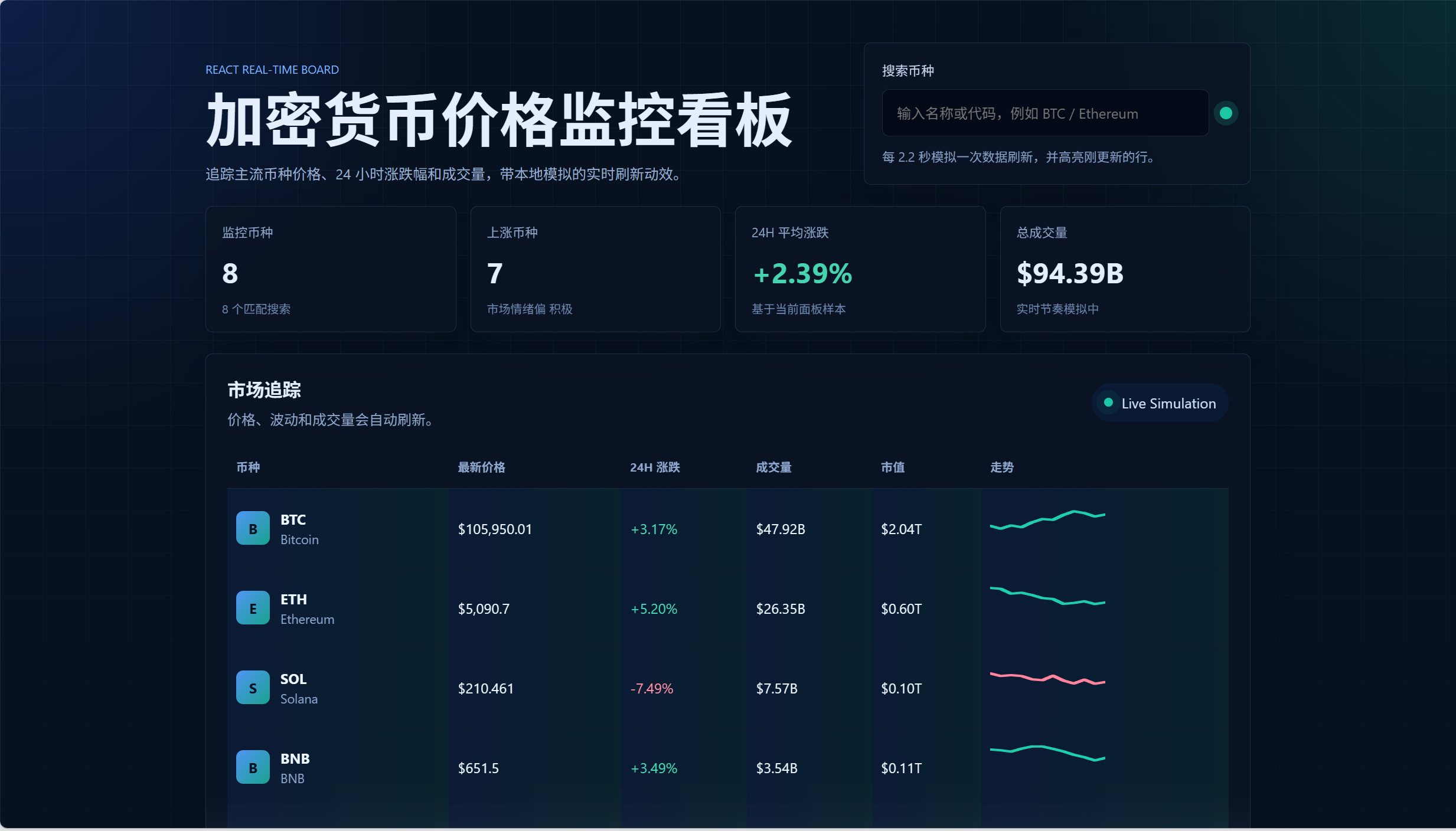Image resolution: width=1456 pixels, height=831 pixels.
Task: Select the 总成交量 stat card
Action: [x=1125, y=269]
